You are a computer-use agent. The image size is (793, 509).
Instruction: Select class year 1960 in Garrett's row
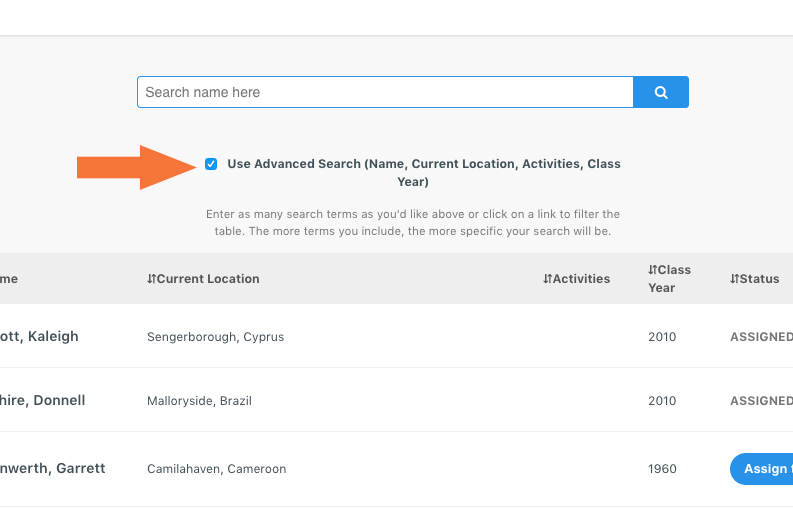tap(662, 469)
